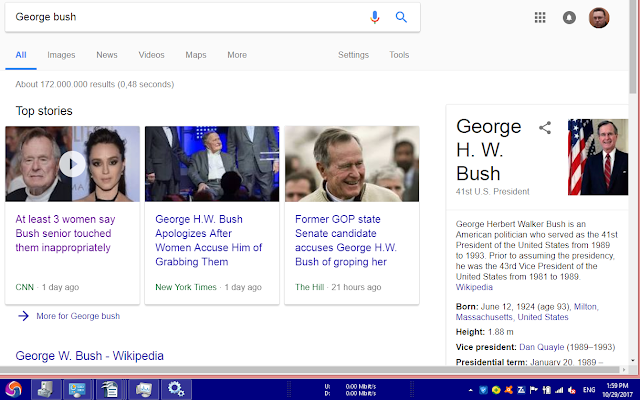The image size is (640, 400).
Task: Click the 'Top stories' heading
Action: (x=44, y=111)
